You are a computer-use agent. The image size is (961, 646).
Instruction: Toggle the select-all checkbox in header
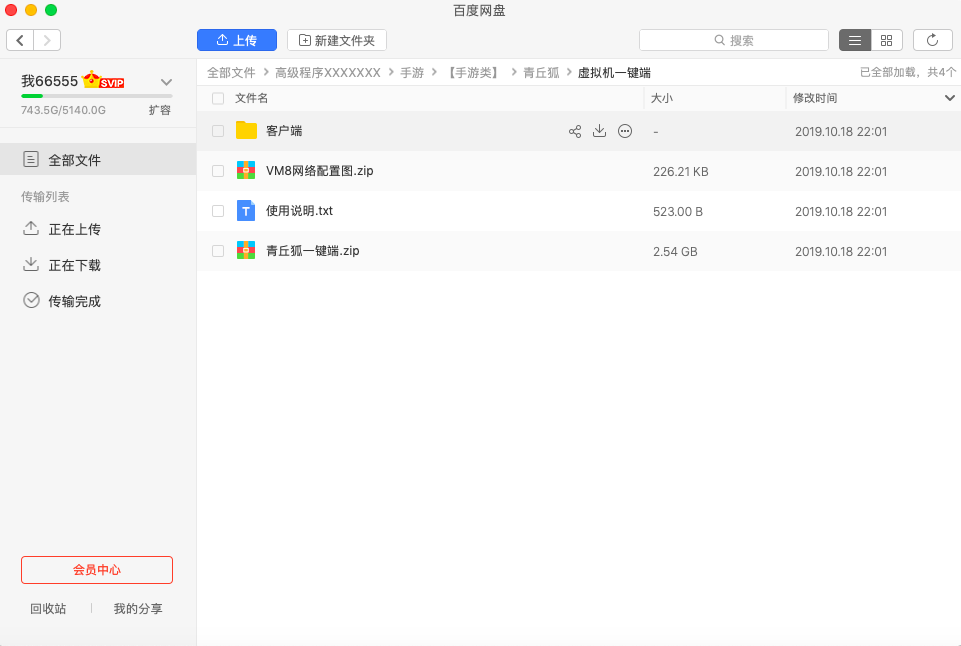(218, 98)
